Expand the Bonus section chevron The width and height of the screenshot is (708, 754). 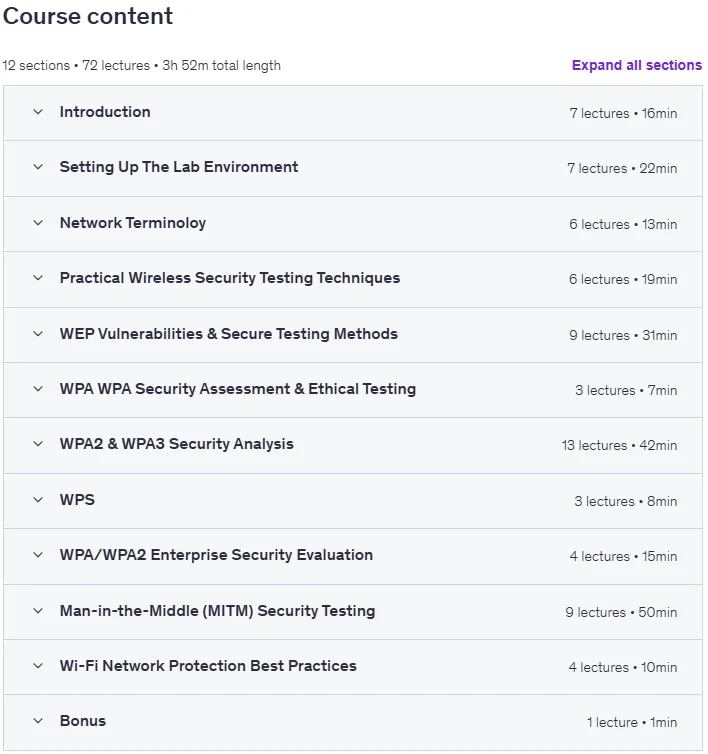38,721
